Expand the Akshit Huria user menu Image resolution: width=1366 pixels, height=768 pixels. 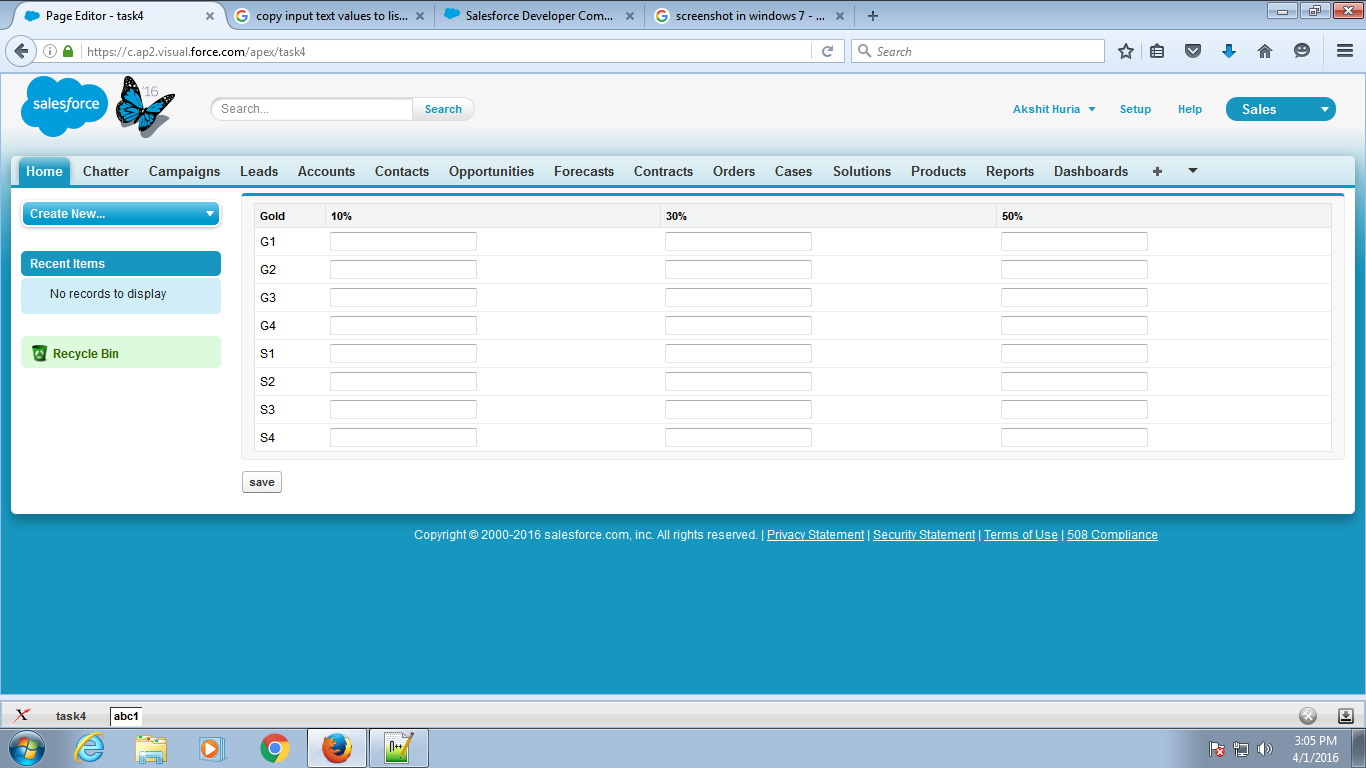click(x=1054, y=109)
